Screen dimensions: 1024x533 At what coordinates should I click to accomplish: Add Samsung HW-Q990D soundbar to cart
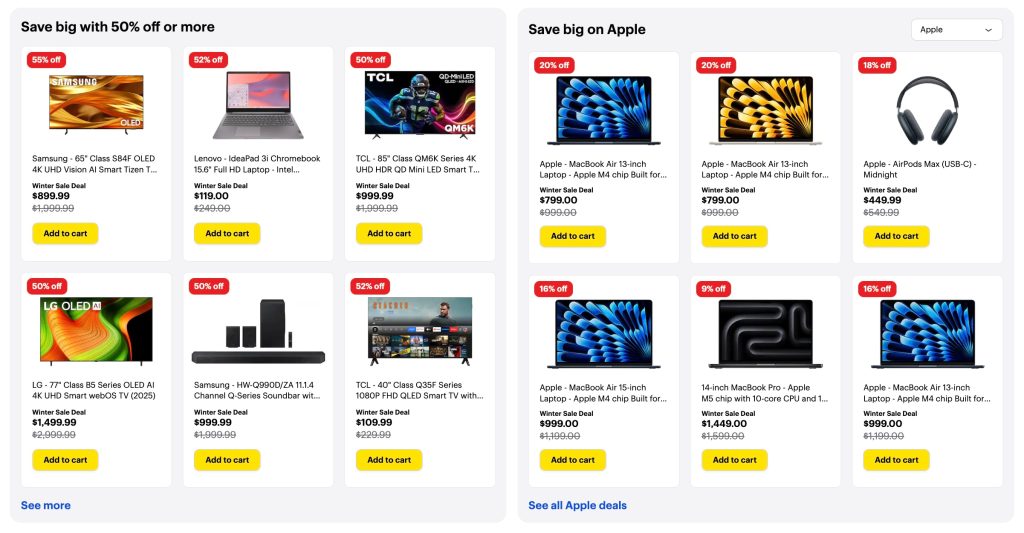(227, 460)
